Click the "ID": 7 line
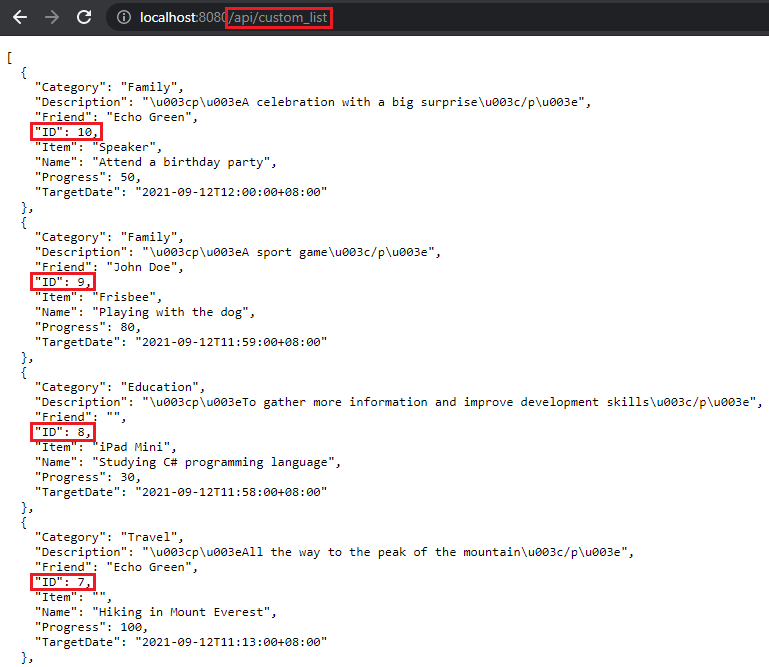This screenshot has height=667, width=769. tap(63, 582)
